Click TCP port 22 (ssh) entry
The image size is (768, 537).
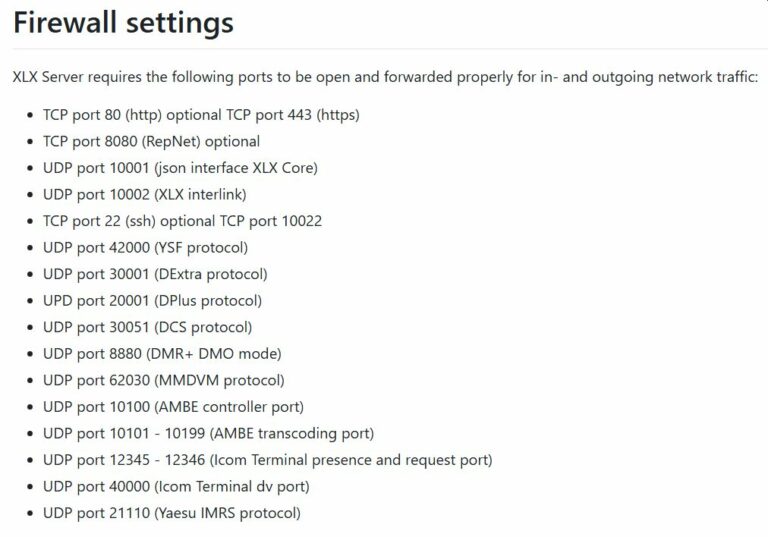click(x=182, y=221)
